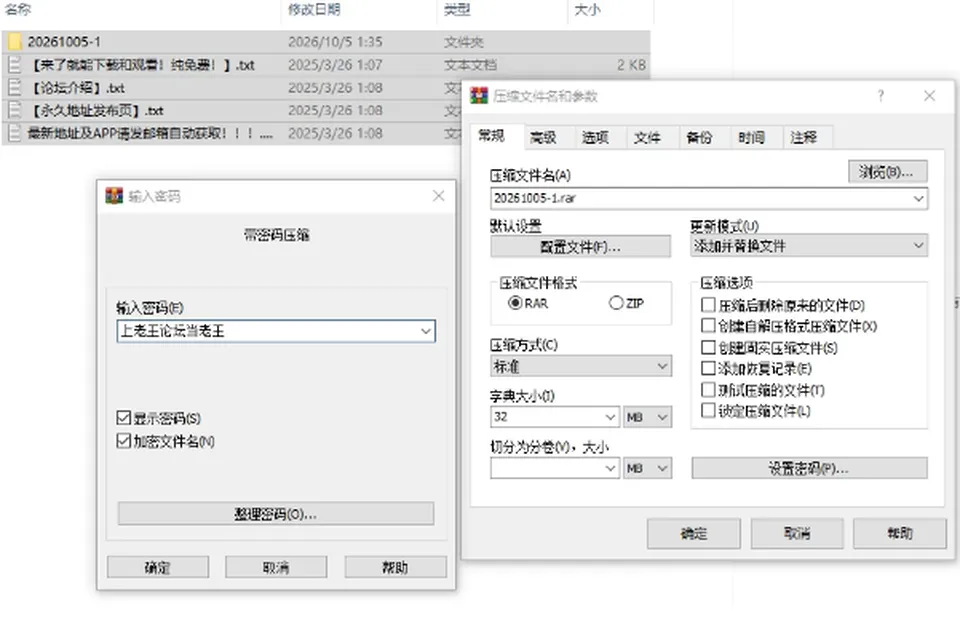This screenshot has height=626, width=960.
Task: Switch to the 高级 tab
Action: pyautogui.click(x=543, y=138)
